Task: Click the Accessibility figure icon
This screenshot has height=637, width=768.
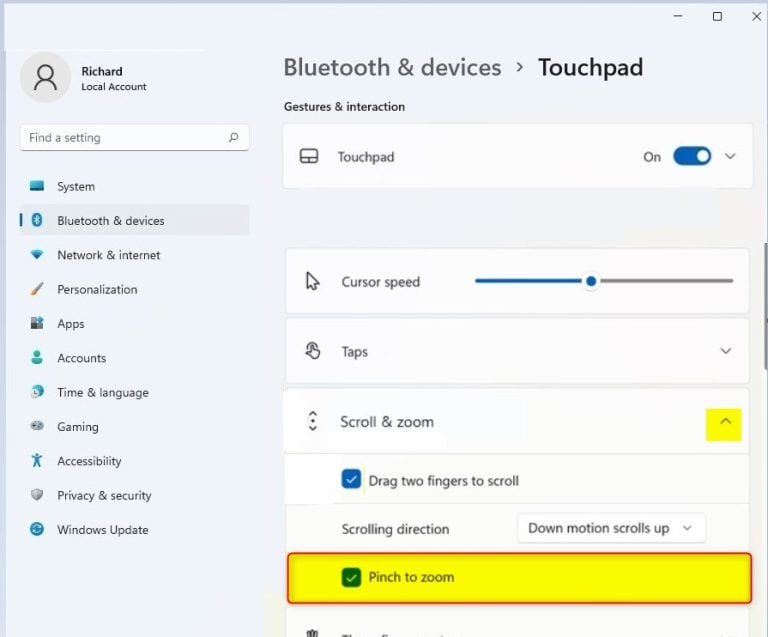Action: pyautogui.click(x=37, y=460)
